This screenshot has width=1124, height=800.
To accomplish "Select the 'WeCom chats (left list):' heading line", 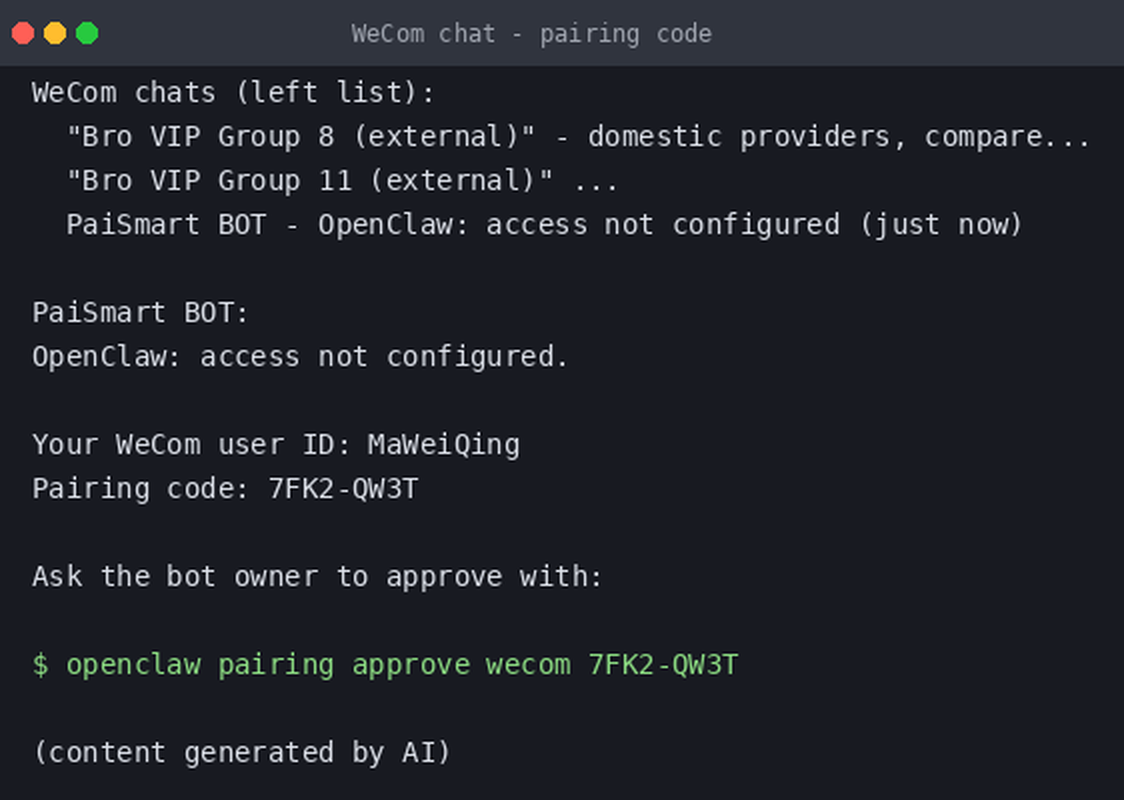I will [234, 92].
